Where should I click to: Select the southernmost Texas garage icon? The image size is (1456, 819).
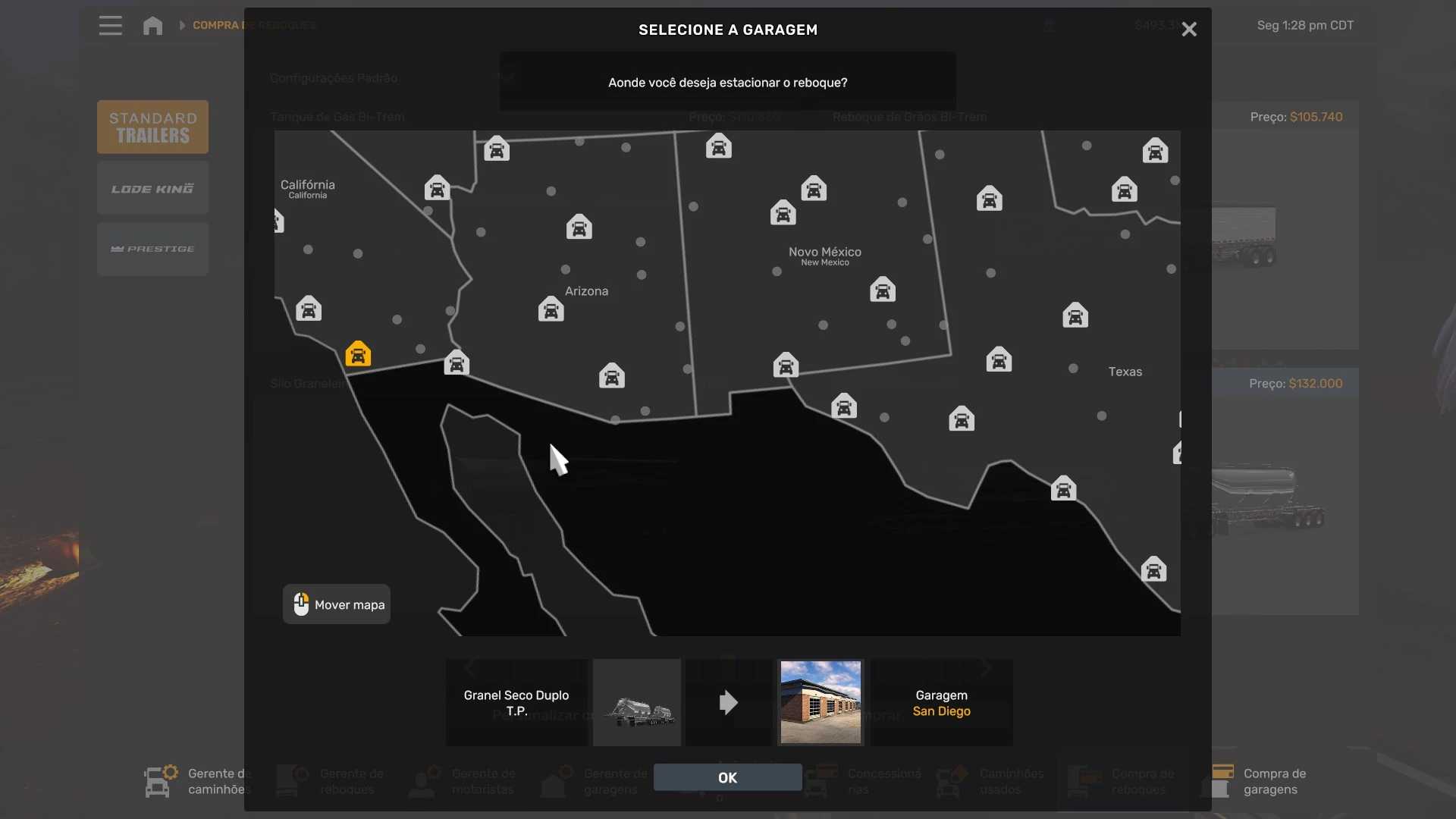point(1153,569)
